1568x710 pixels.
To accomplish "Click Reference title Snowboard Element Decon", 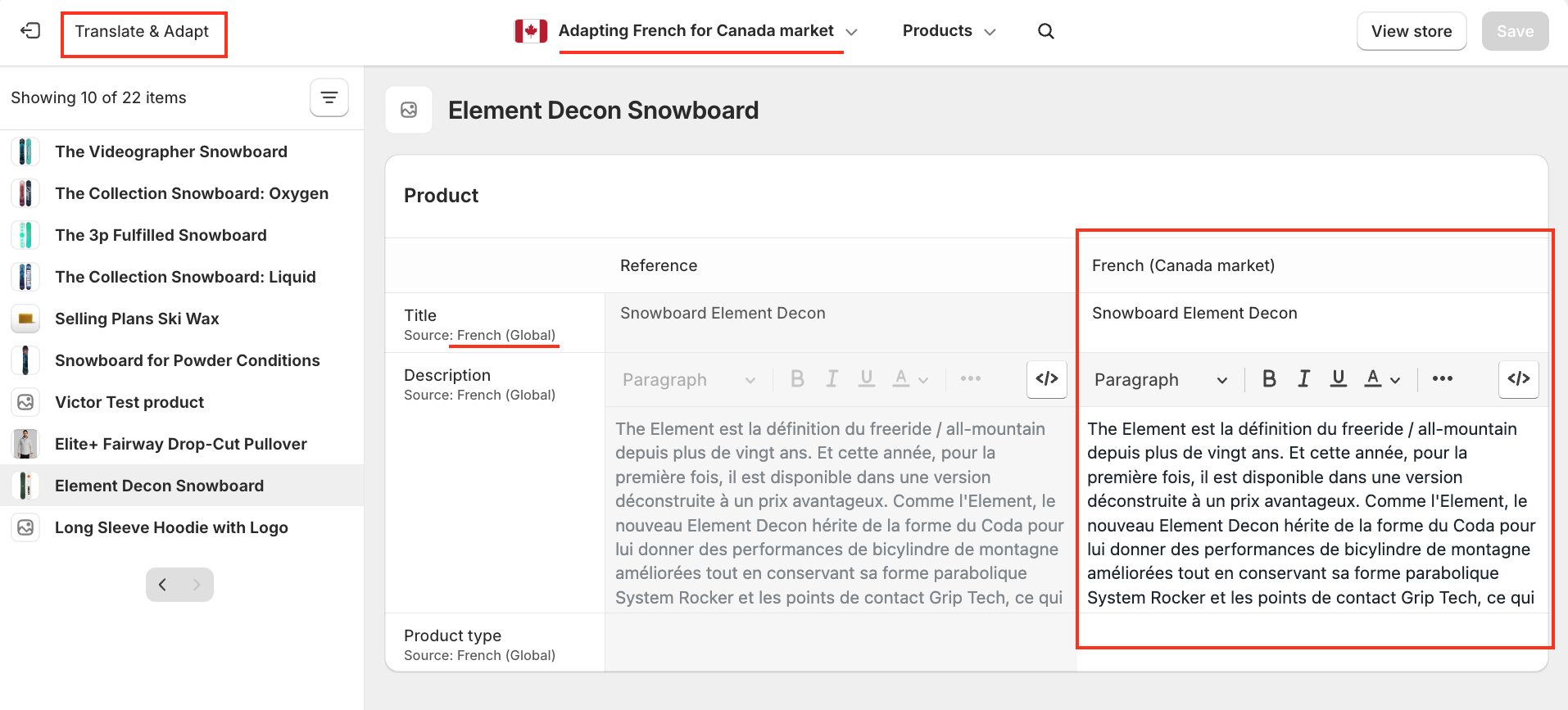I will click(x=723, y=313).
